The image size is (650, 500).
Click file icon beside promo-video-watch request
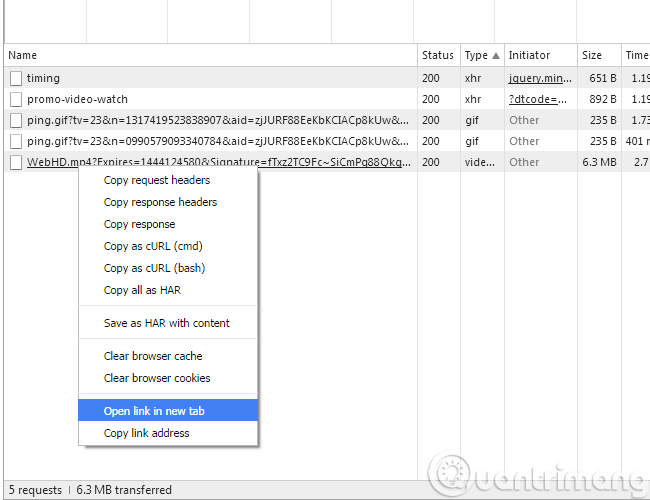(16, 99)
